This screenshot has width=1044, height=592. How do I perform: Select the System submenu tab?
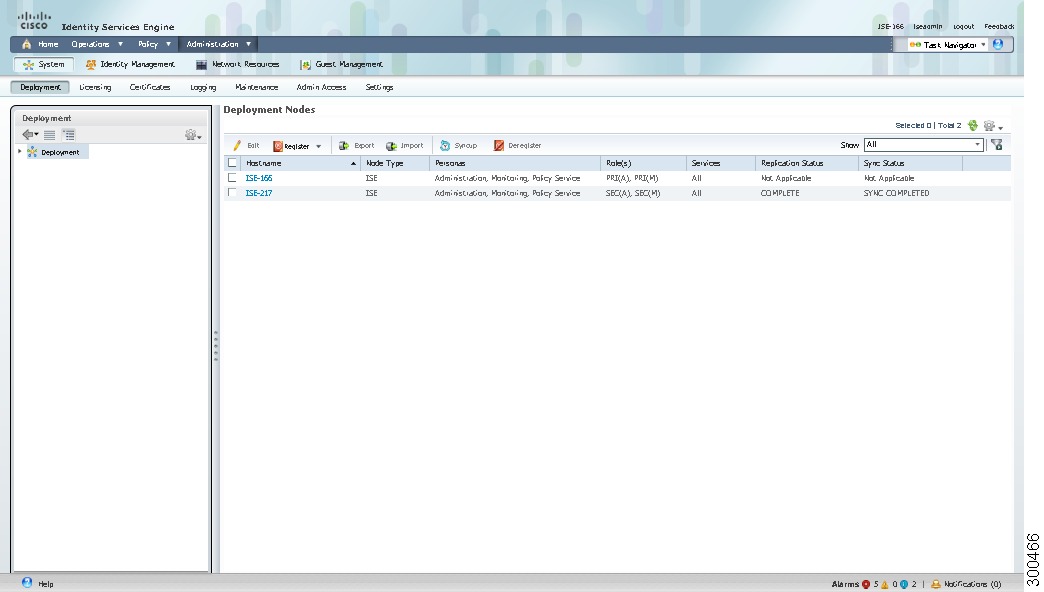pos(44,65)
